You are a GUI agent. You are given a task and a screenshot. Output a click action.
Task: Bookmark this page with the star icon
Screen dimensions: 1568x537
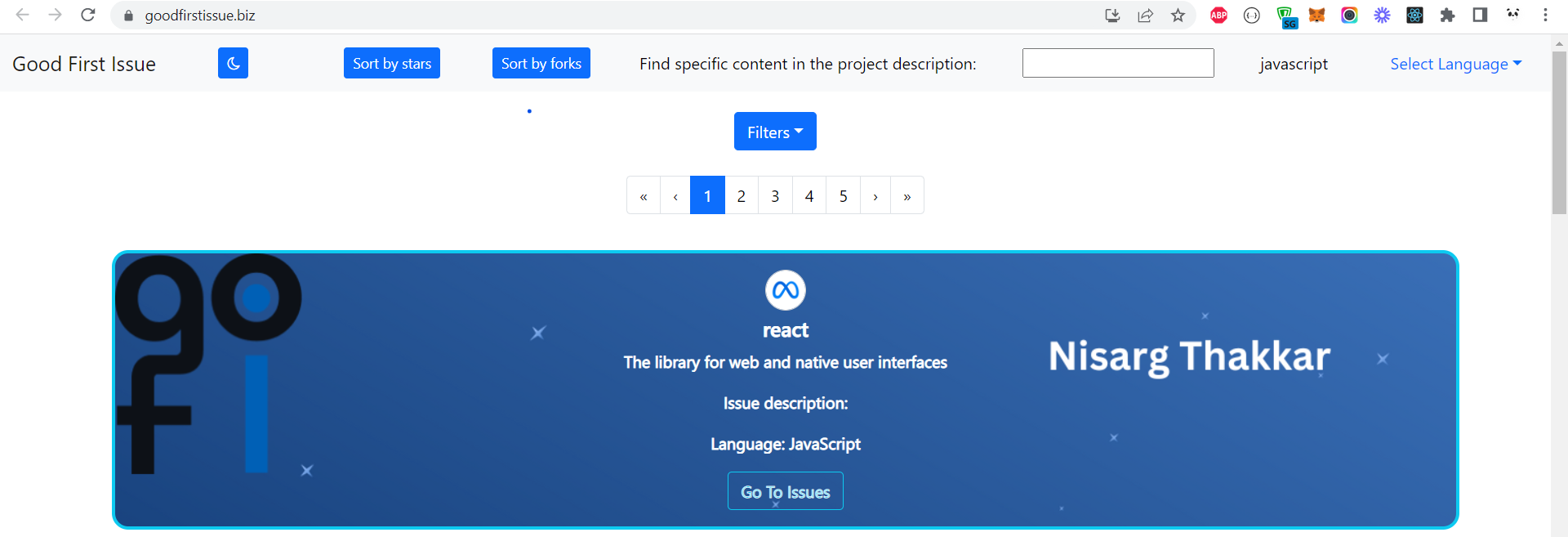pyautogui.click(x=1178, y=15)
